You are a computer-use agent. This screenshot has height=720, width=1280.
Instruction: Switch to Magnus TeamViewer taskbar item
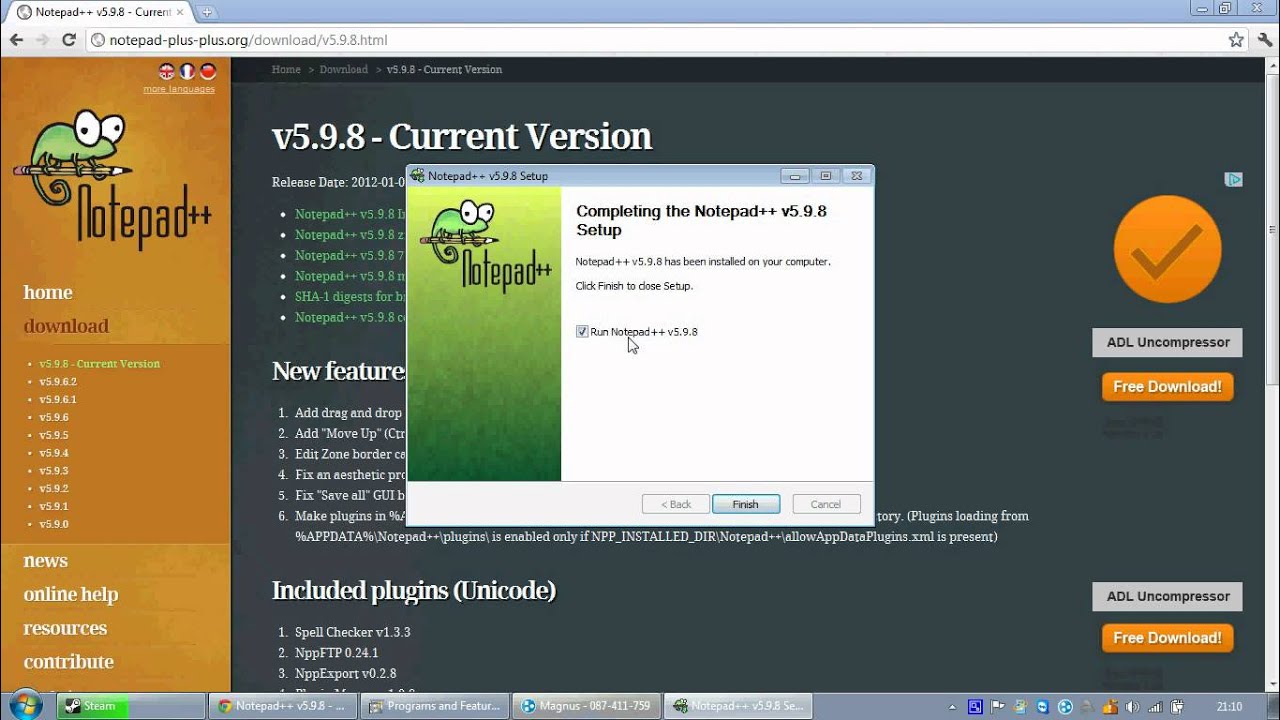(x=587, y=706)
